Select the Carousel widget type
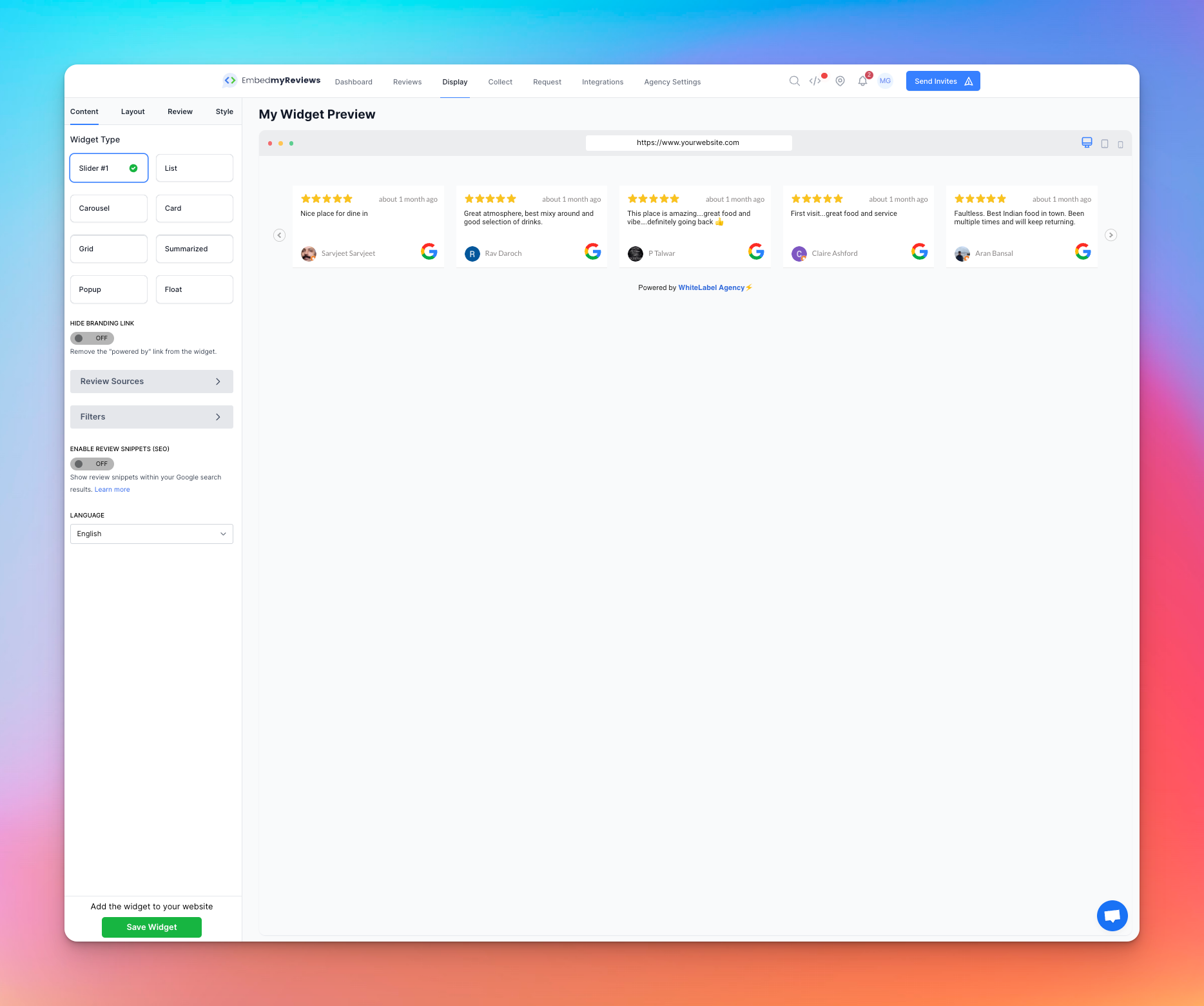 click(x=109, y=208)
